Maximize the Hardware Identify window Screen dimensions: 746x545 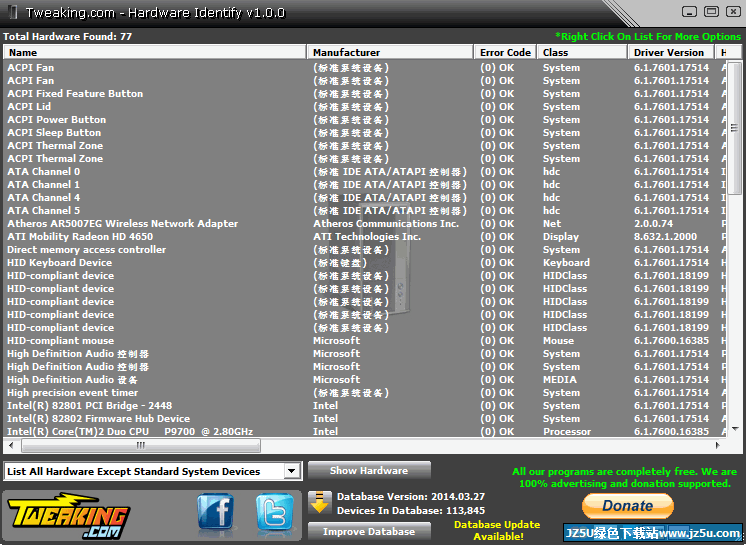pyautogui.click(x=711, y=11)
